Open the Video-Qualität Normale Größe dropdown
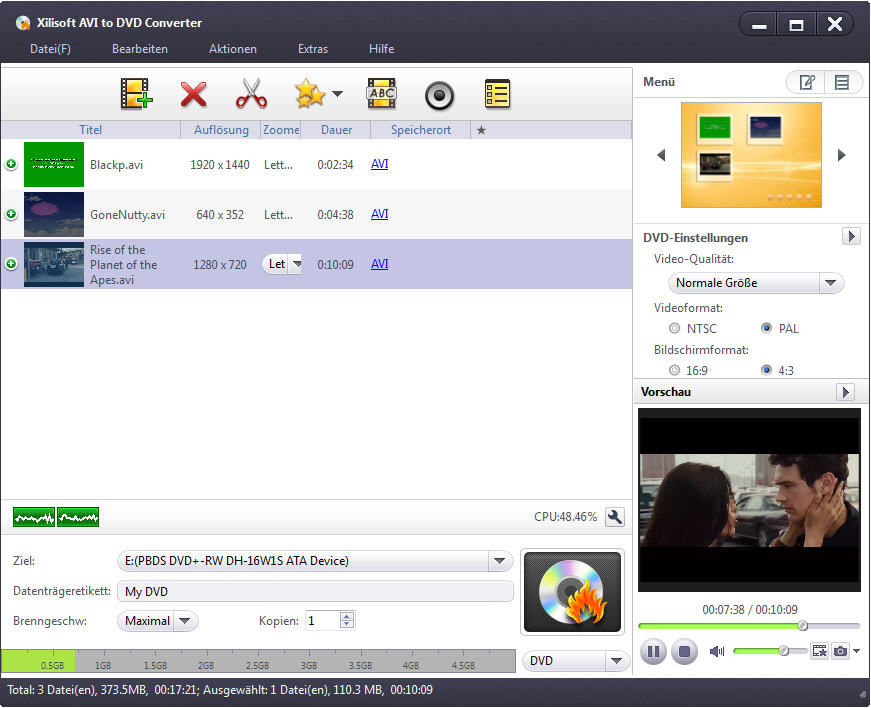871x708 pixels. pos(755,283)
